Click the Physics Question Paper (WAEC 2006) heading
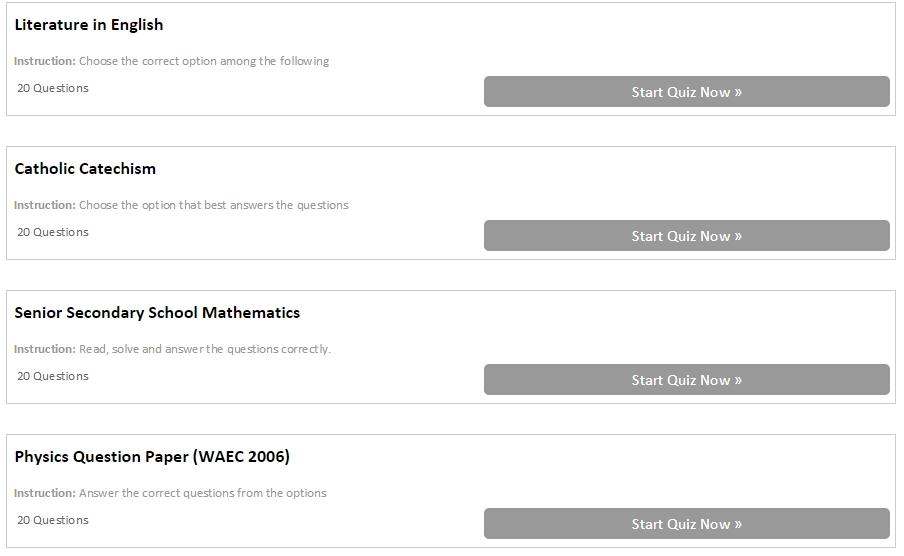 pos(152,457)
